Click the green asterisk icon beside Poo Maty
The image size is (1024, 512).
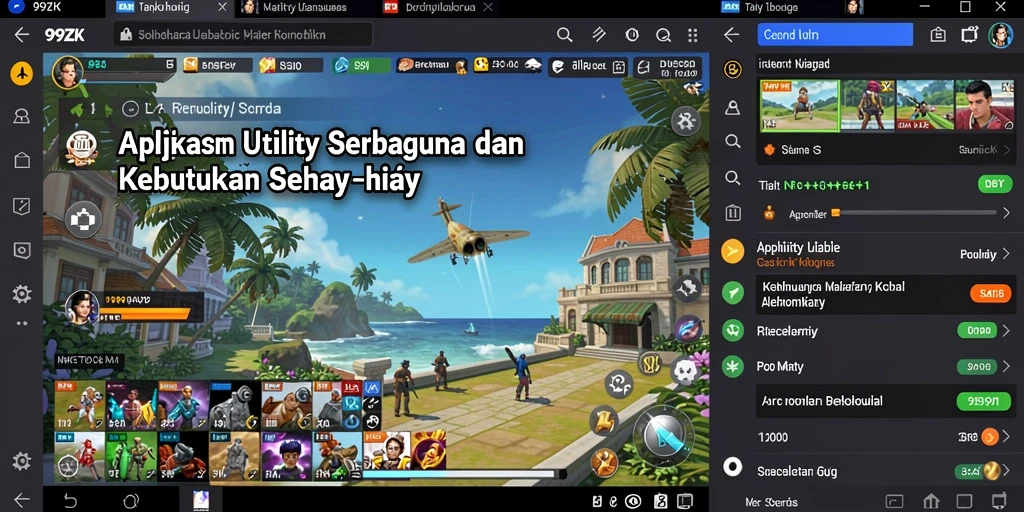pos(733,366)
